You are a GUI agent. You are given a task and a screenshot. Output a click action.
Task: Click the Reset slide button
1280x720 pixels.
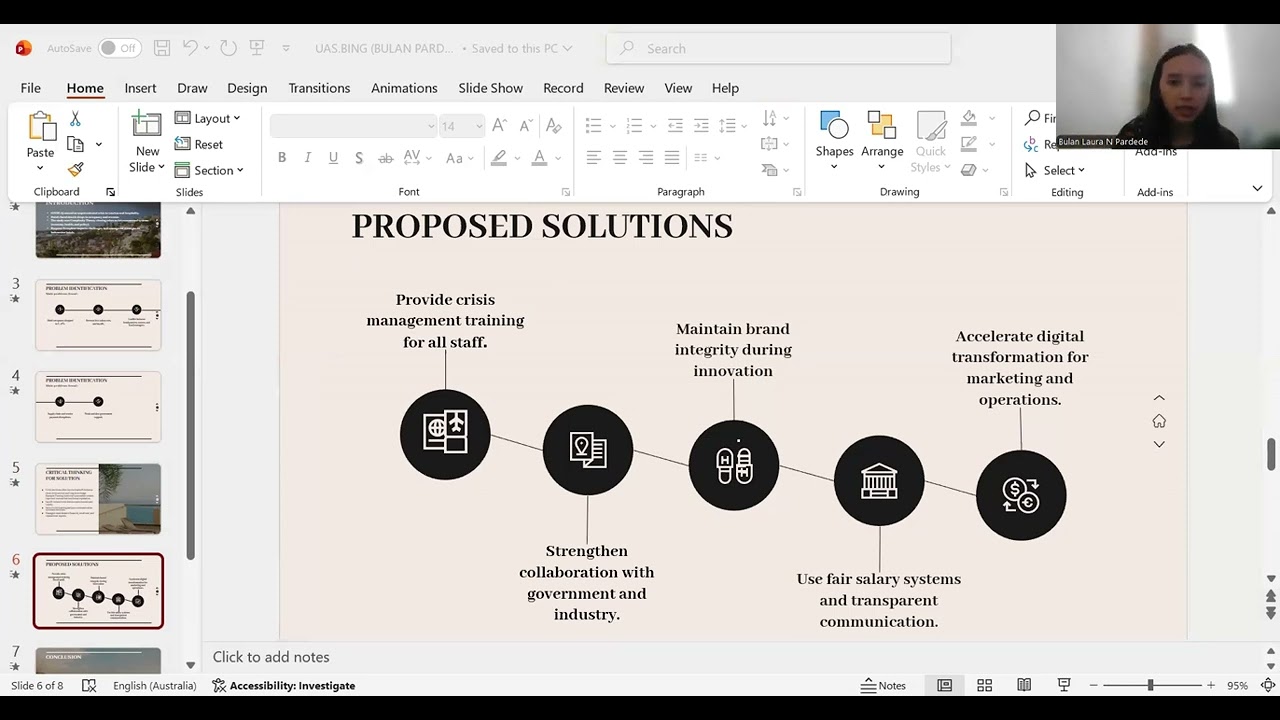coord(199,144)
